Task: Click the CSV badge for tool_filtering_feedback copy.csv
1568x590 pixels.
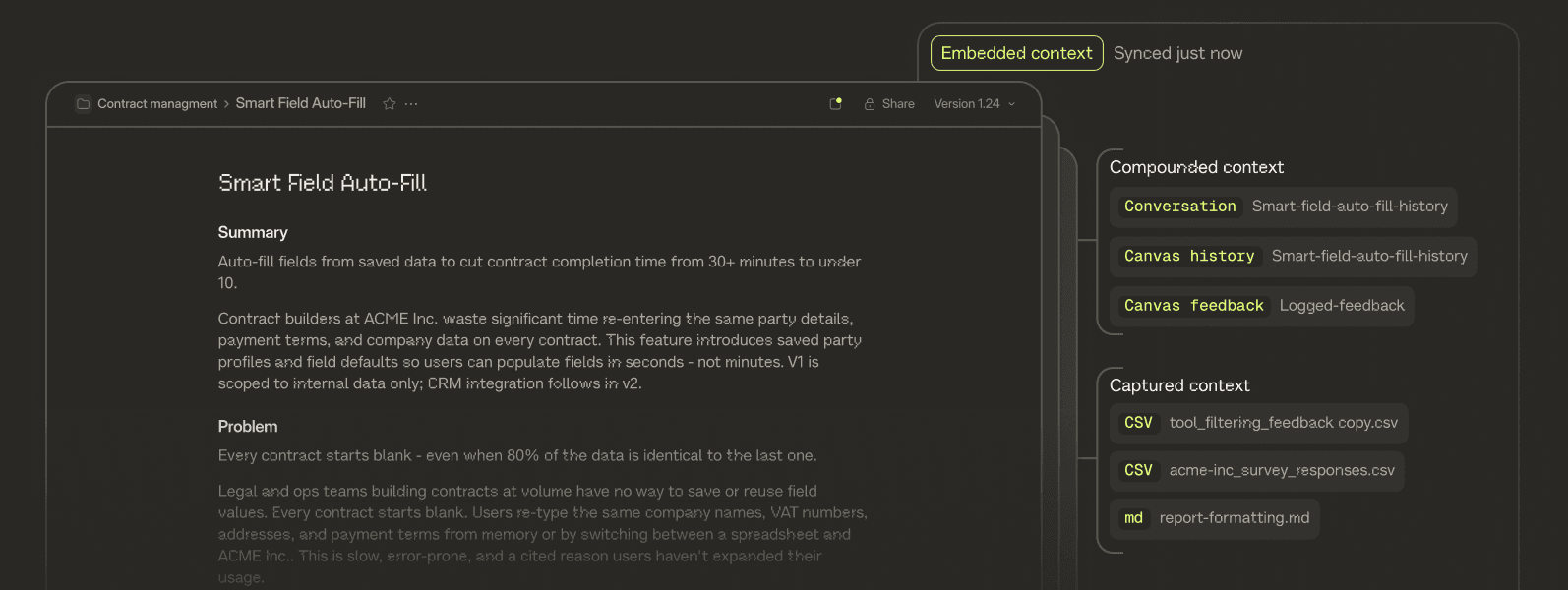Action: pos(1138,423)
